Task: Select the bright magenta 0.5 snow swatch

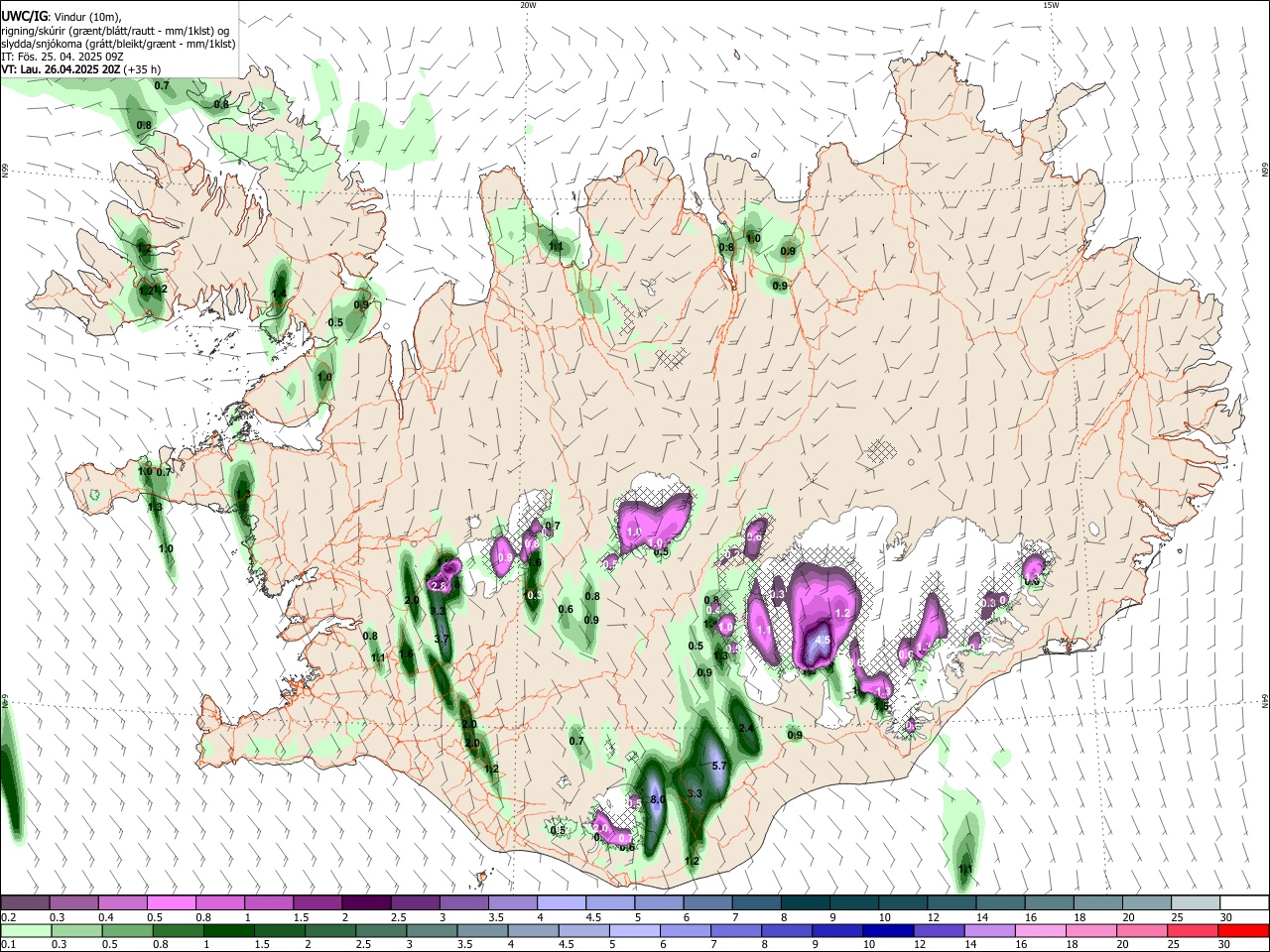Action: pyautogui.click(x=171, y=902)
